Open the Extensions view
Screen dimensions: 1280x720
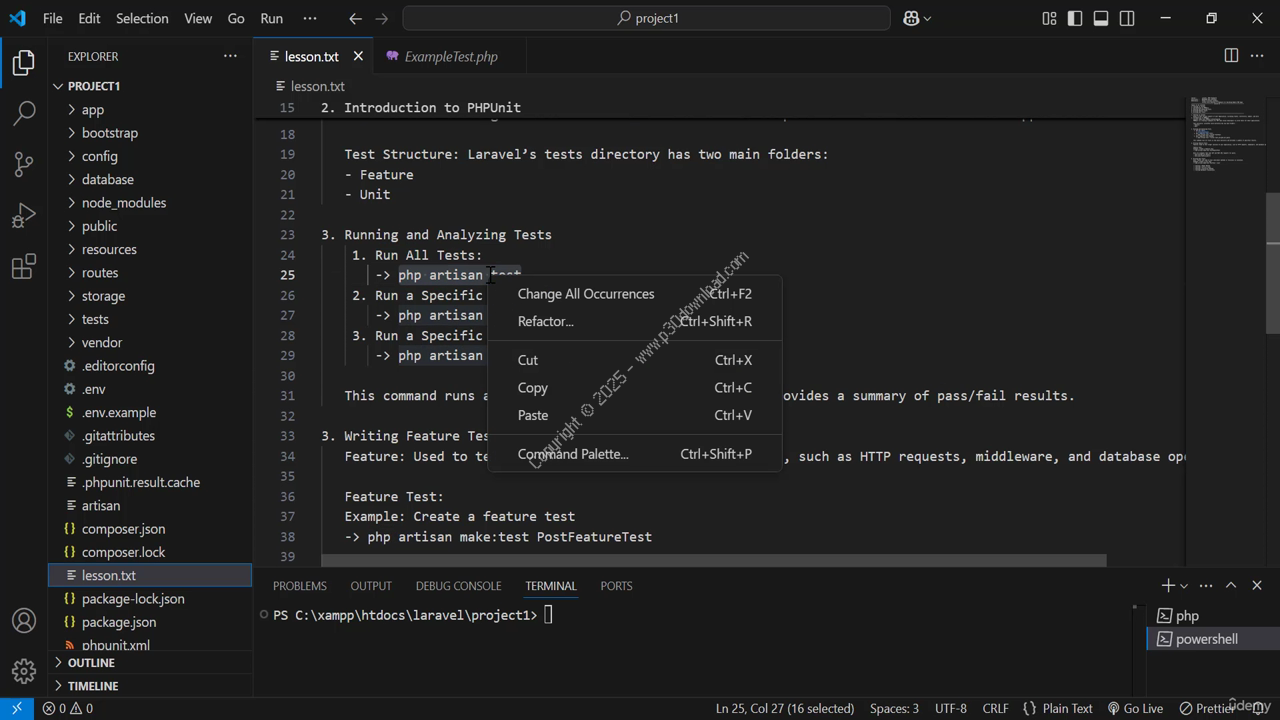[x=24, y=266]
